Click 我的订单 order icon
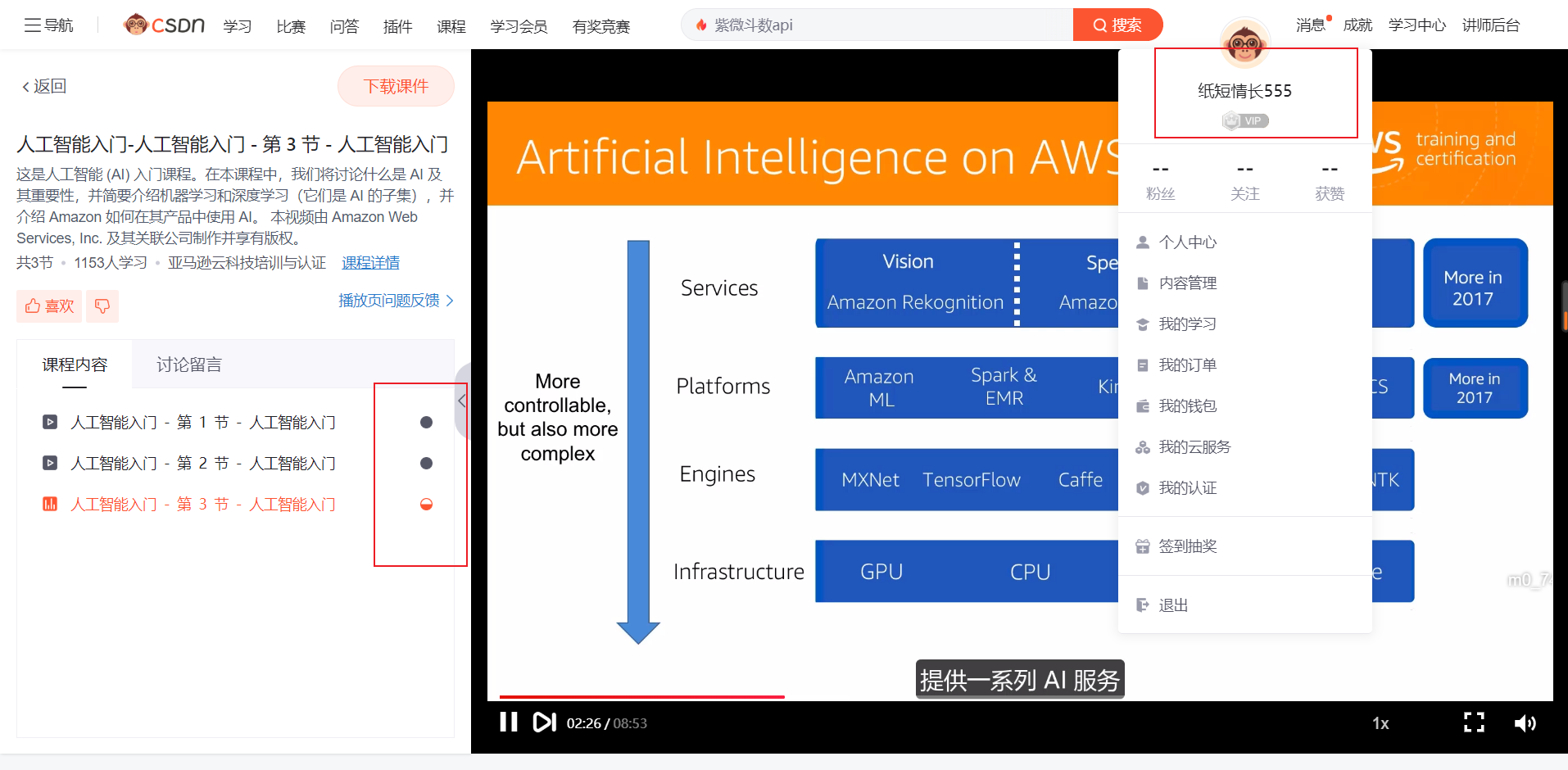Viewport: 1568px width, 770px height. tap(1143, 365)
